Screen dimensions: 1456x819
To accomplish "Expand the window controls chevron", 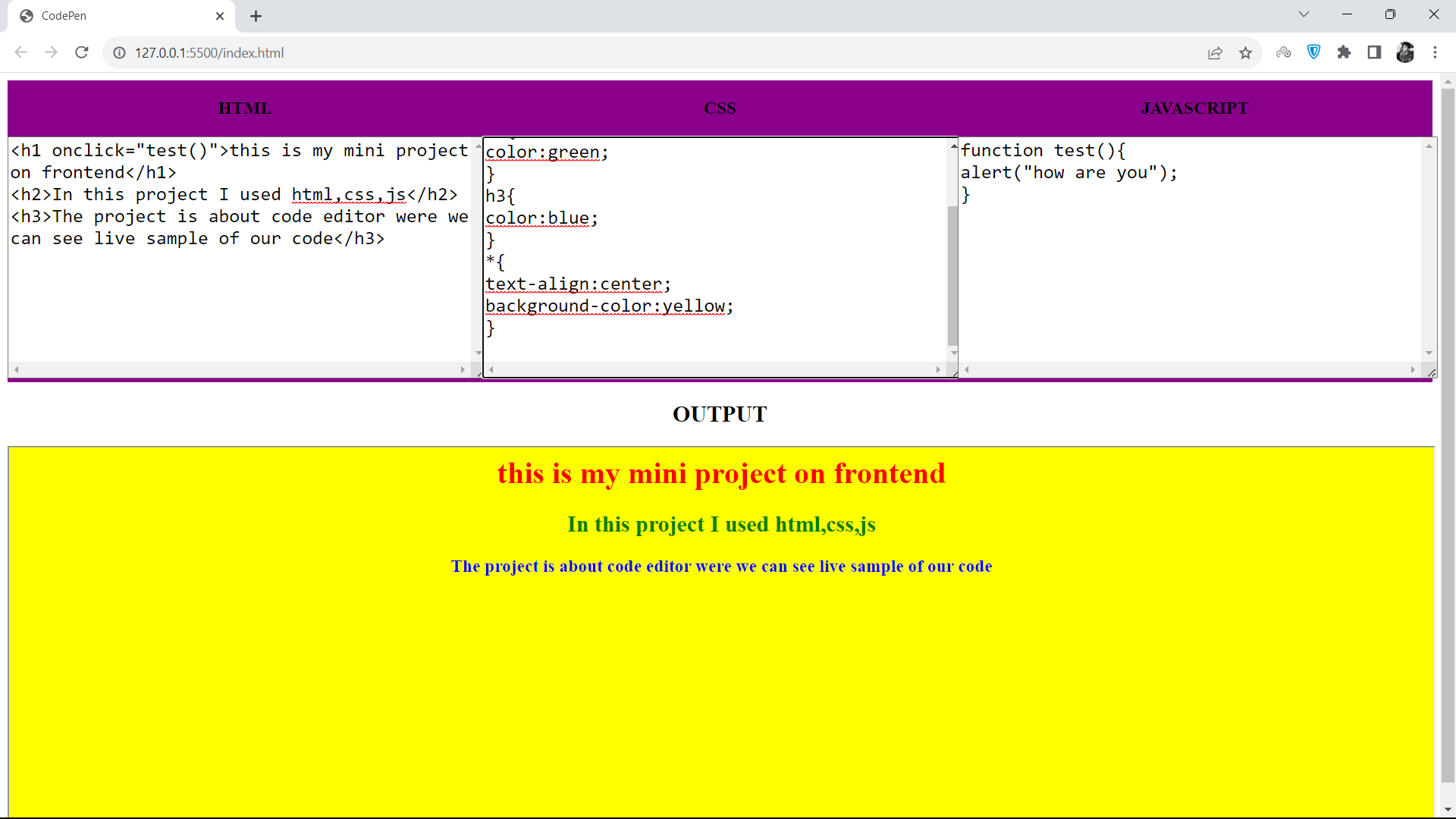I will pos(1304,14).
